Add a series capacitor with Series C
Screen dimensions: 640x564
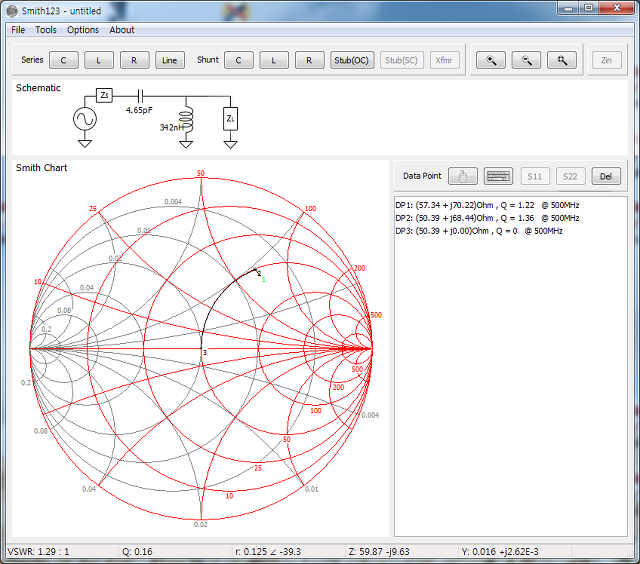[64, 60]
